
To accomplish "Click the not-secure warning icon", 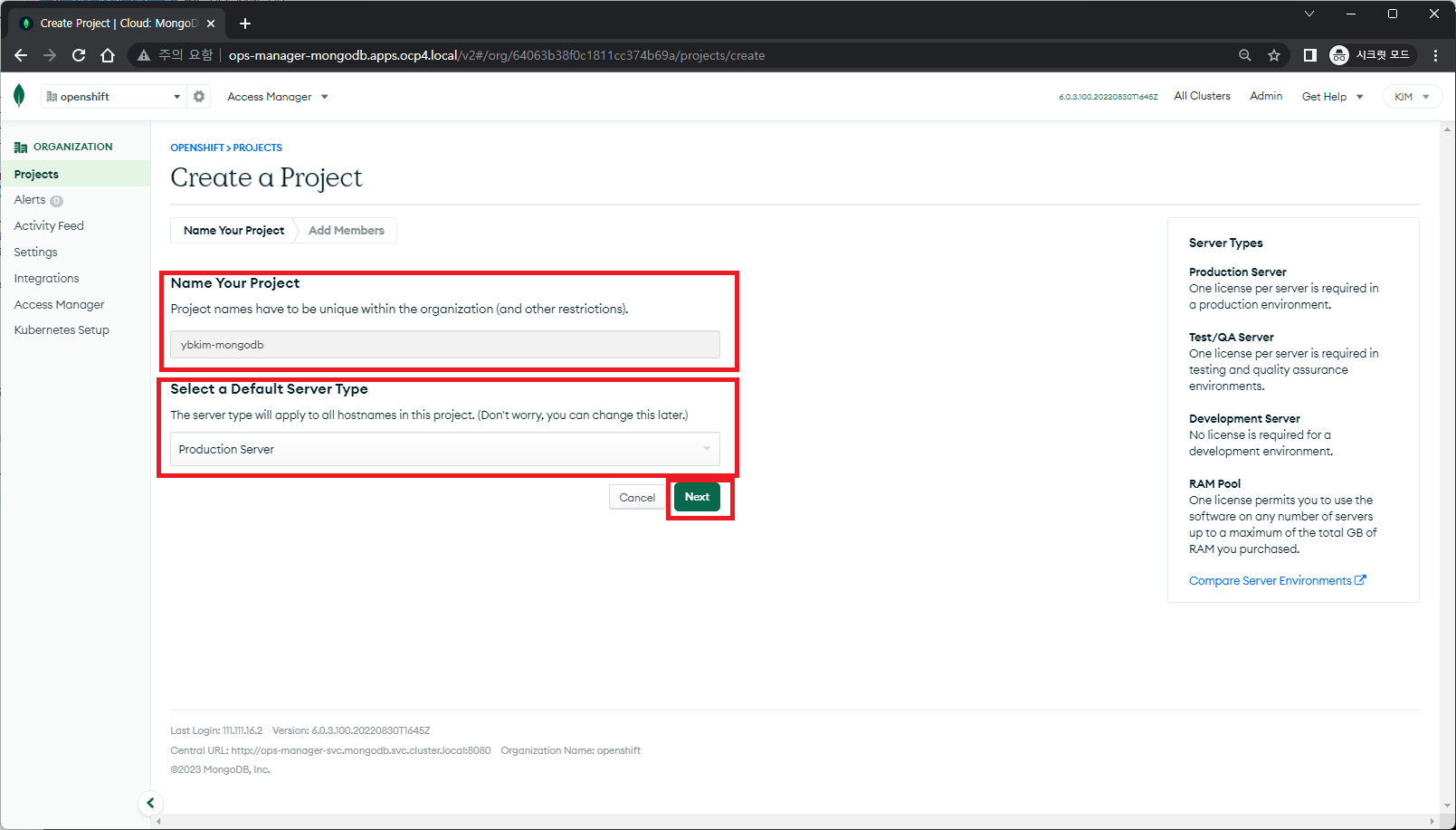I will pos(144,55).
